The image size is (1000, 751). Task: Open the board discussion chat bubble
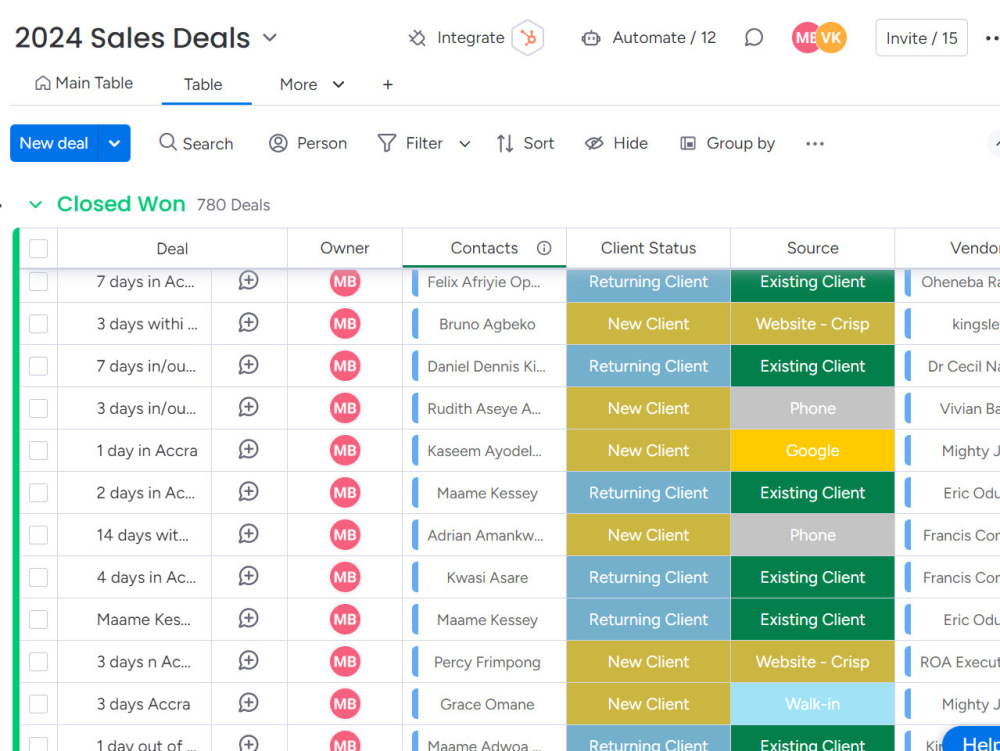[754, 38]
